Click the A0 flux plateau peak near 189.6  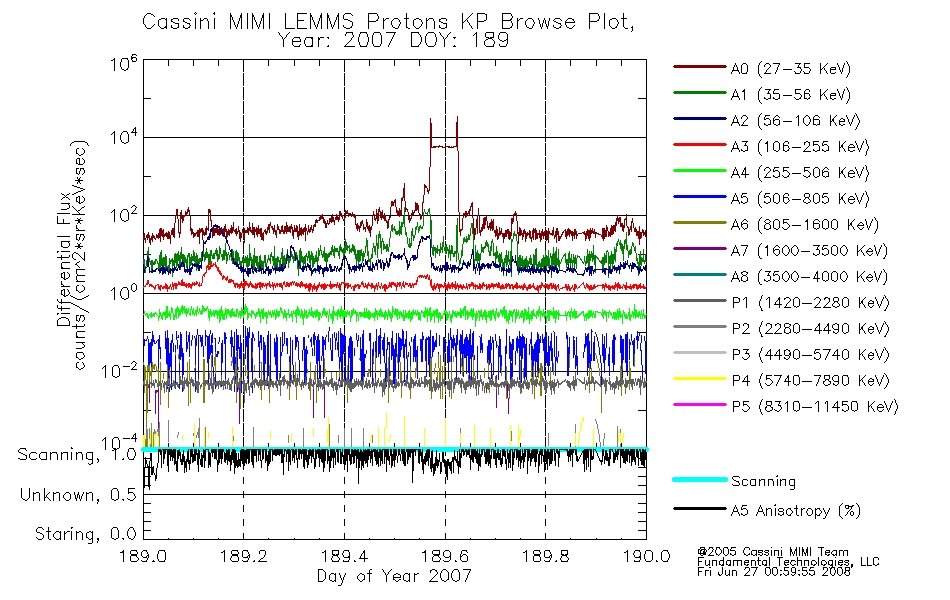[x=443, y=146]
